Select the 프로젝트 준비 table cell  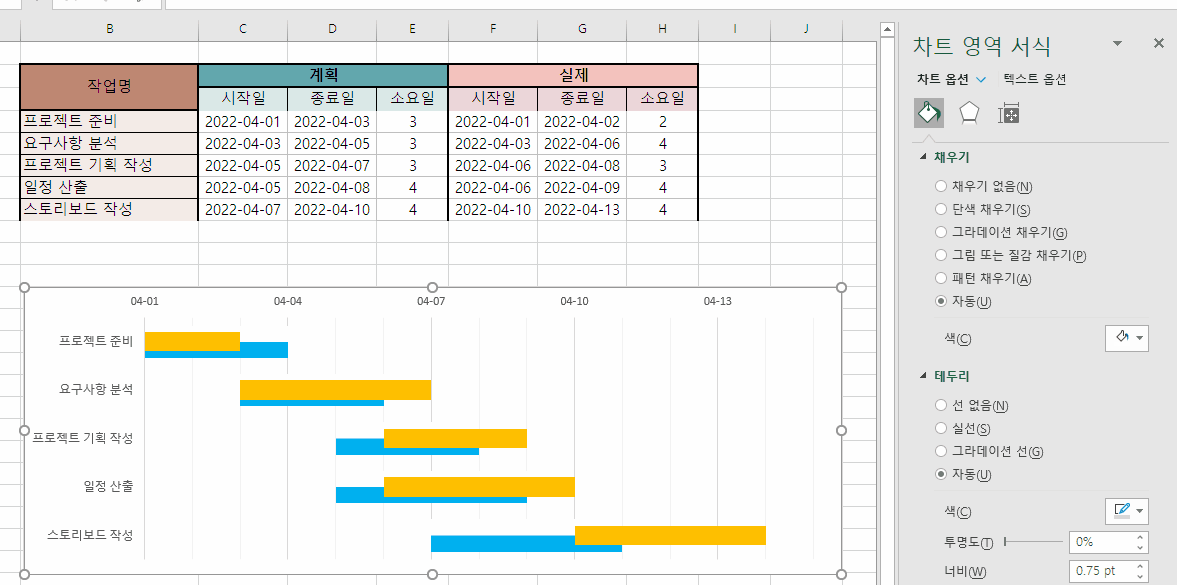point(110,121)
